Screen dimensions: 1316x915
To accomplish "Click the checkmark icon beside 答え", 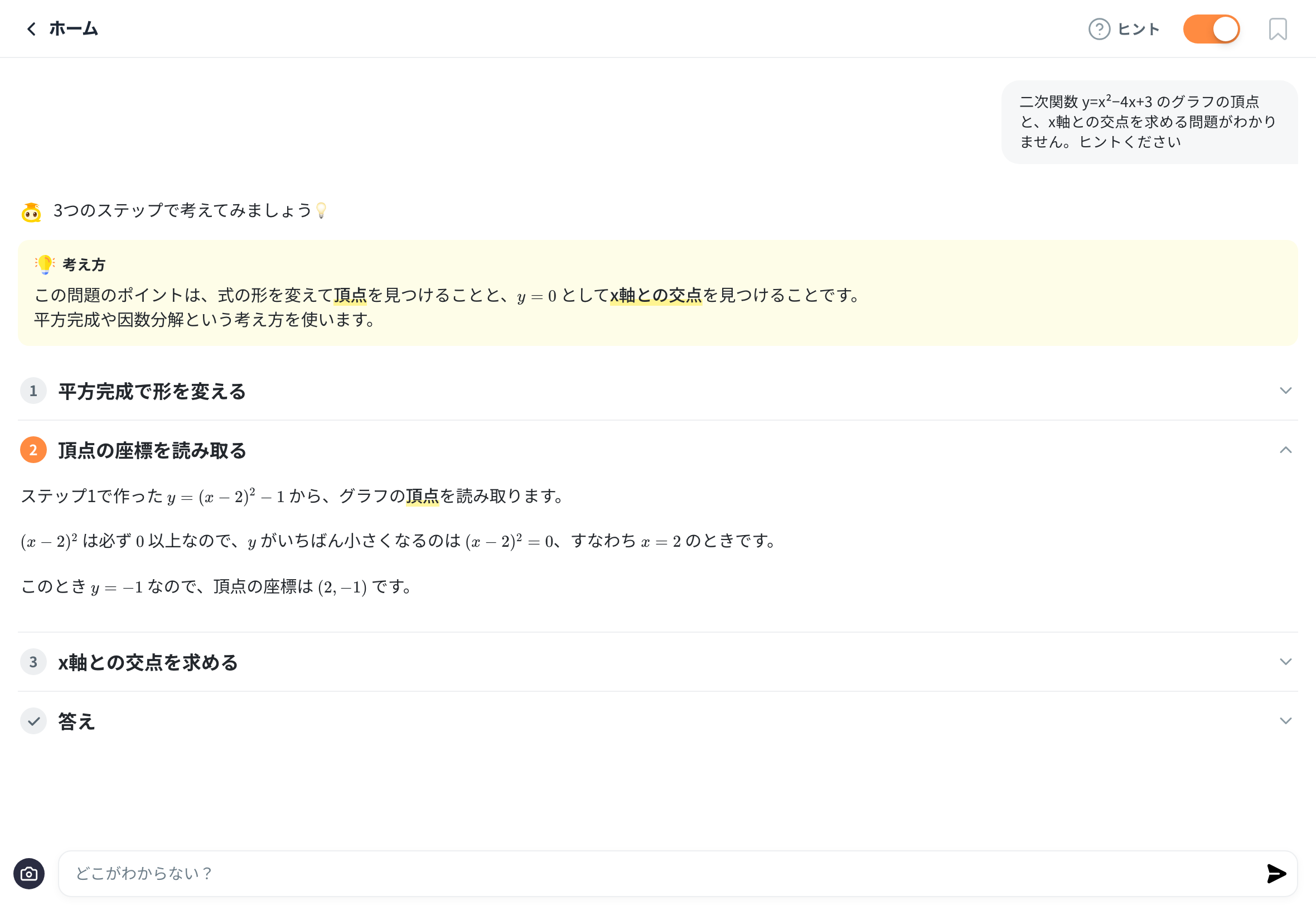I will (33, 721).
